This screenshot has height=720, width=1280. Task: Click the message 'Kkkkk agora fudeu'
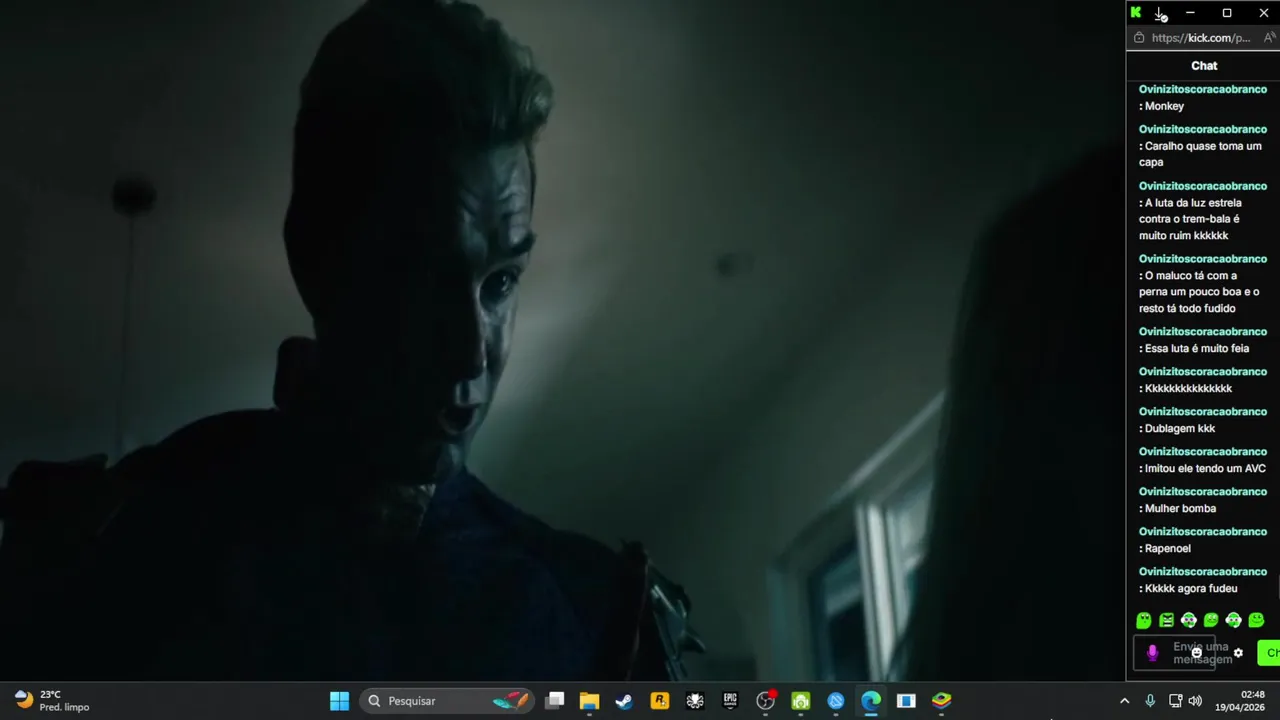pyautogui.click(x=1191, y=589)
